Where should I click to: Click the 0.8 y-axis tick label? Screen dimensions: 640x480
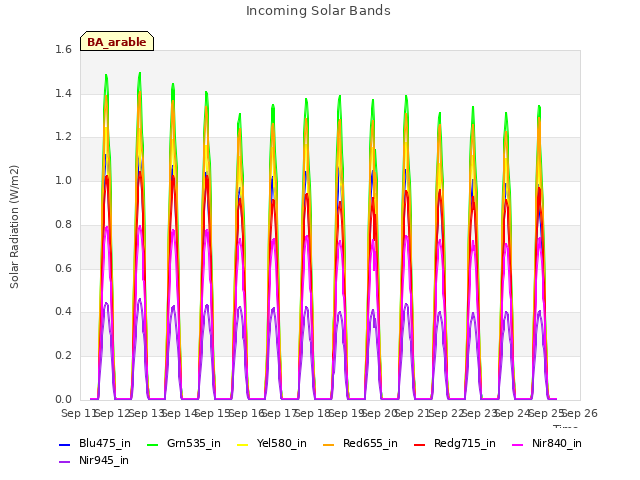pyautogui.click(x=63, y=224)
